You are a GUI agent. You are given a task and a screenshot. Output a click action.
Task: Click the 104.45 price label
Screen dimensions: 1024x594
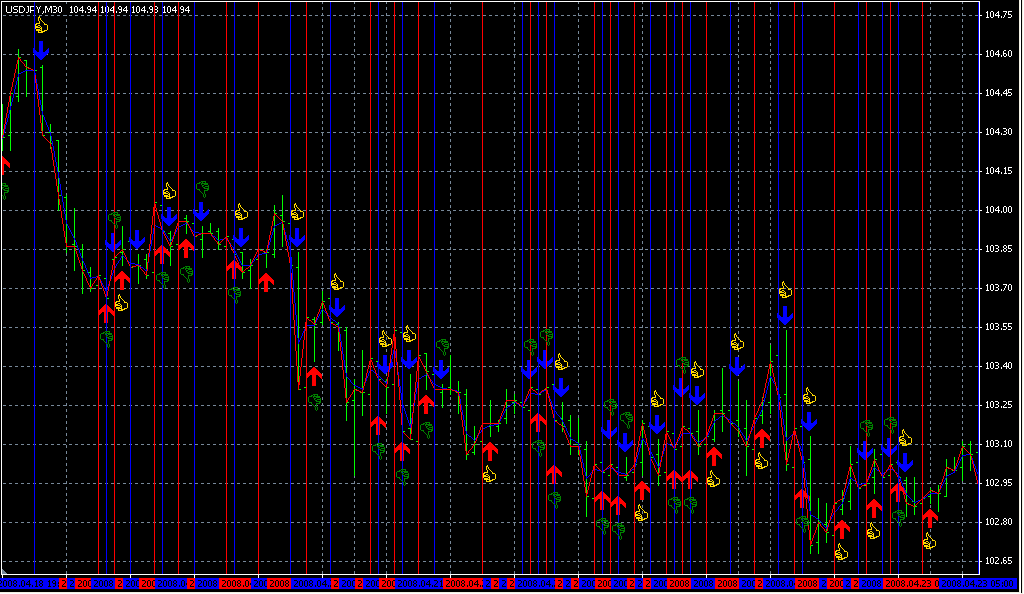(999, 93)
